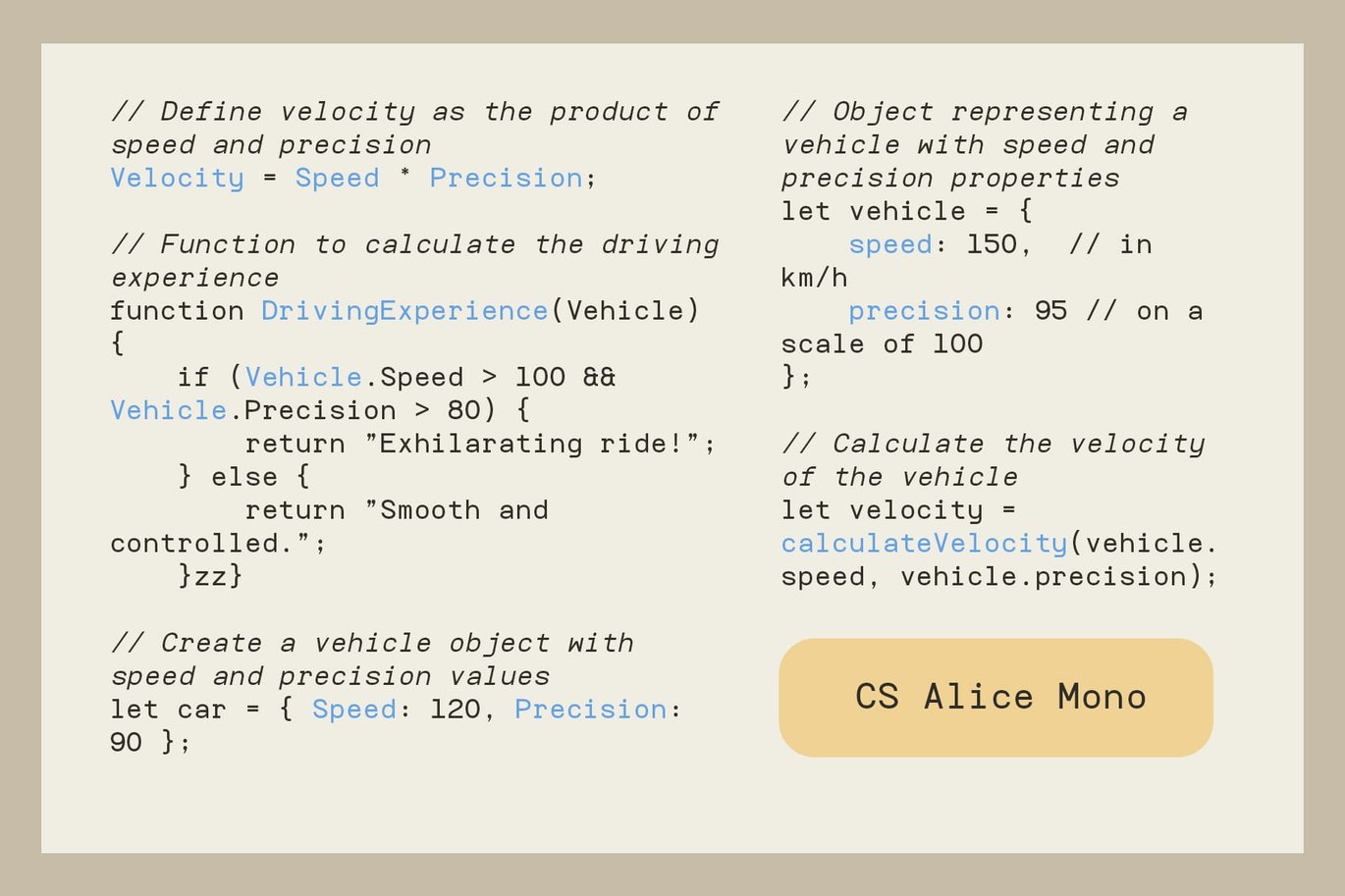Screen dimensions: 1345x896
Task: Click the CS Alice Mono button
Action: (x=995, y=698)
